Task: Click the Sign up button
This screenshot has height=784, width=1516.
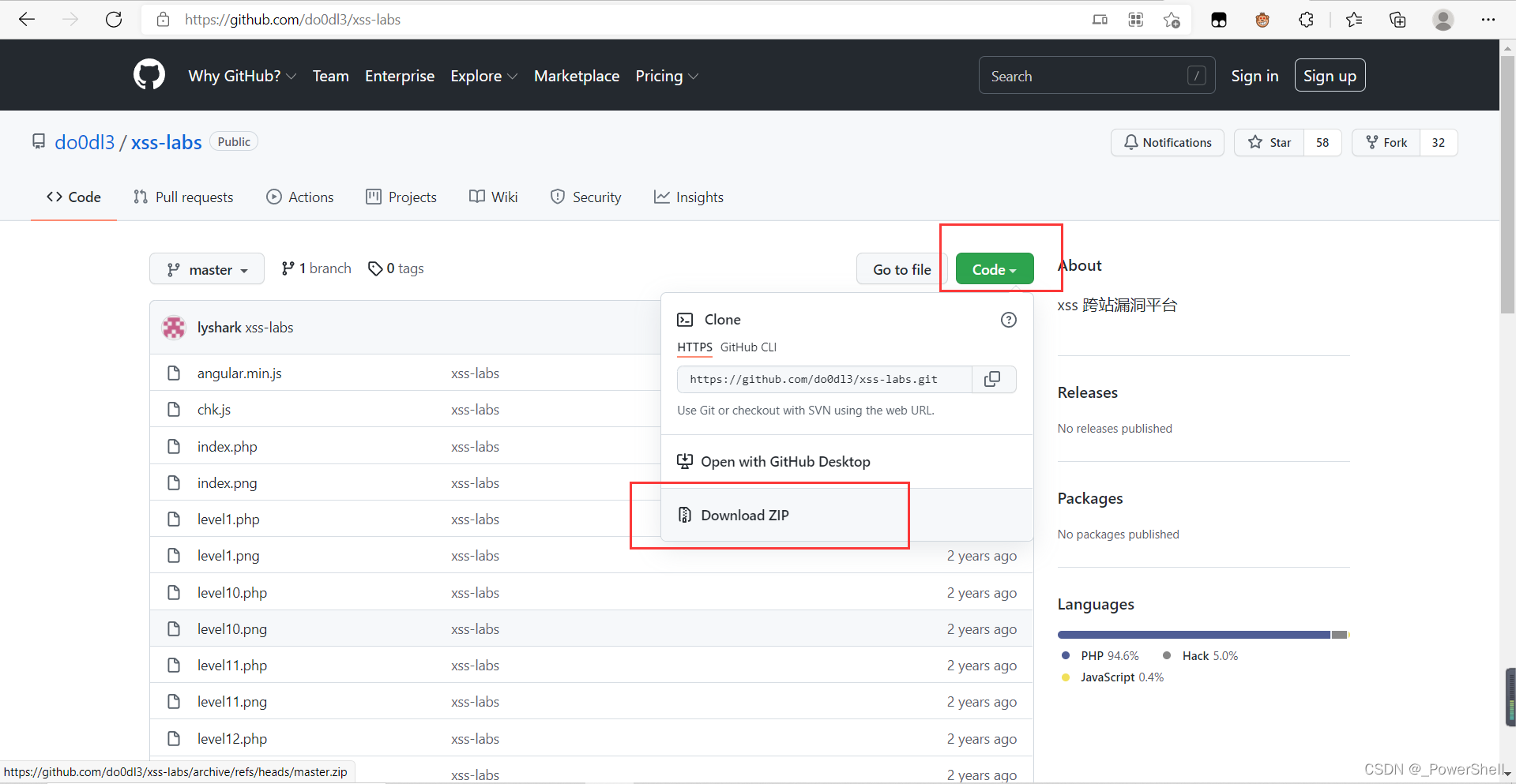Action: [1330, 76]
